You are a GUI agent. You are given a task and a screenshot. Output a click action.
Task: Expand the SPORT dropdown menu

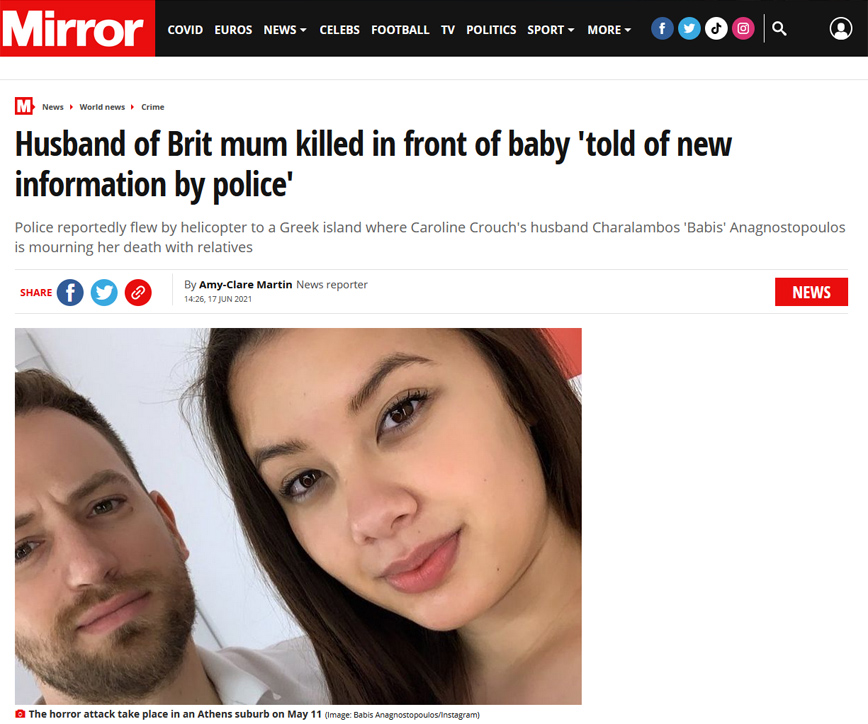pyautogui.click(x=550, y=30)
